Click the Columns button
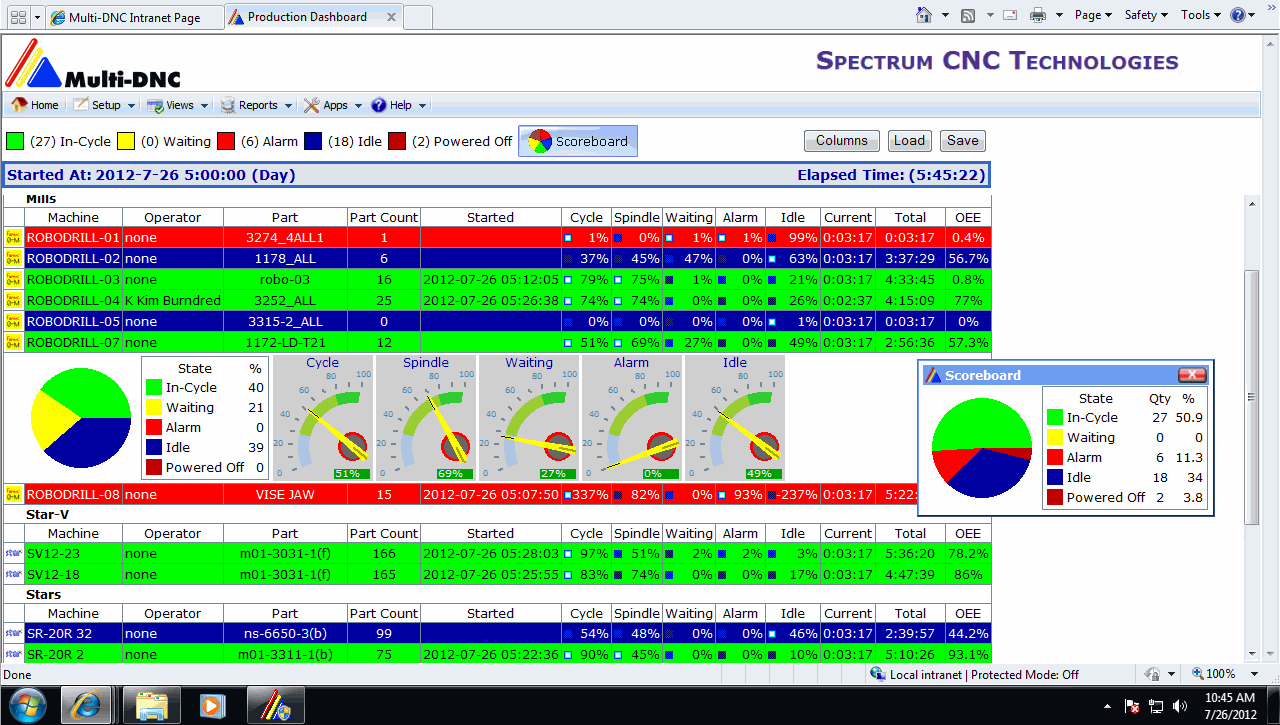The image size is (1280, 725). 841,141
